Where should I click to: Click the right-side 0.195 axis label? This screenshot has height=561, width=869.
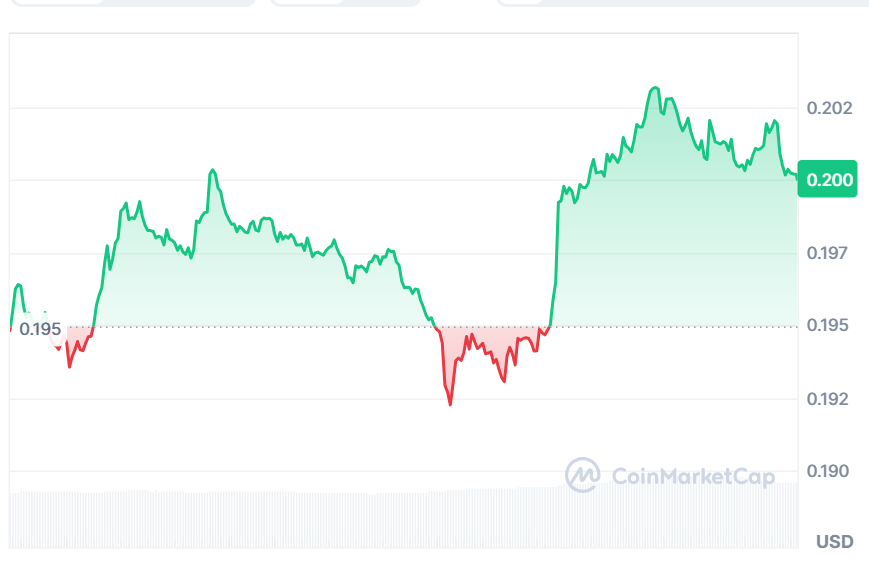pyautogui.click(x=829, y=326)
